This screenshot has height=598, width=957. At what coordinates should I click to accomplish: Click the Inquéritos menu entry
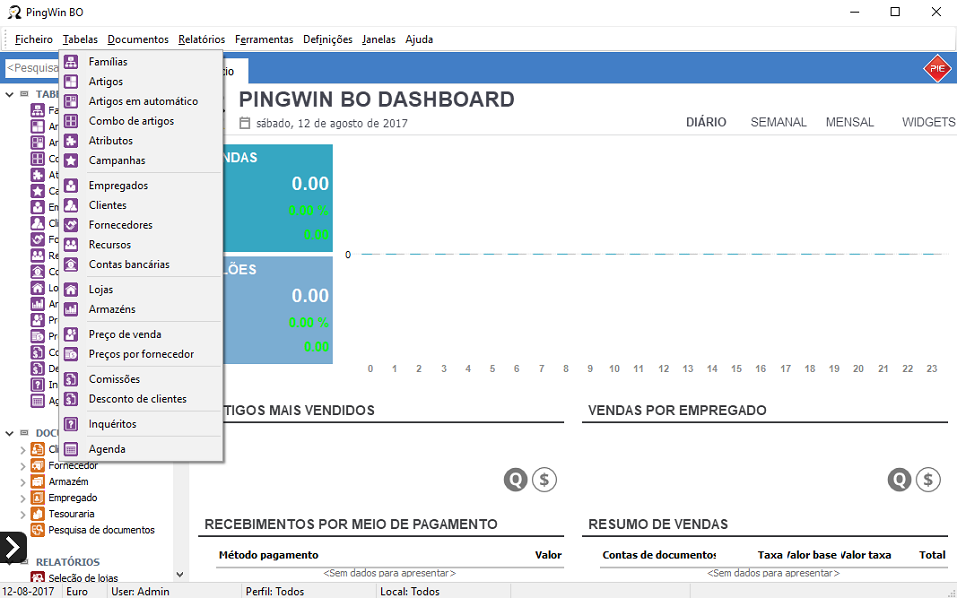click(112, 425)
